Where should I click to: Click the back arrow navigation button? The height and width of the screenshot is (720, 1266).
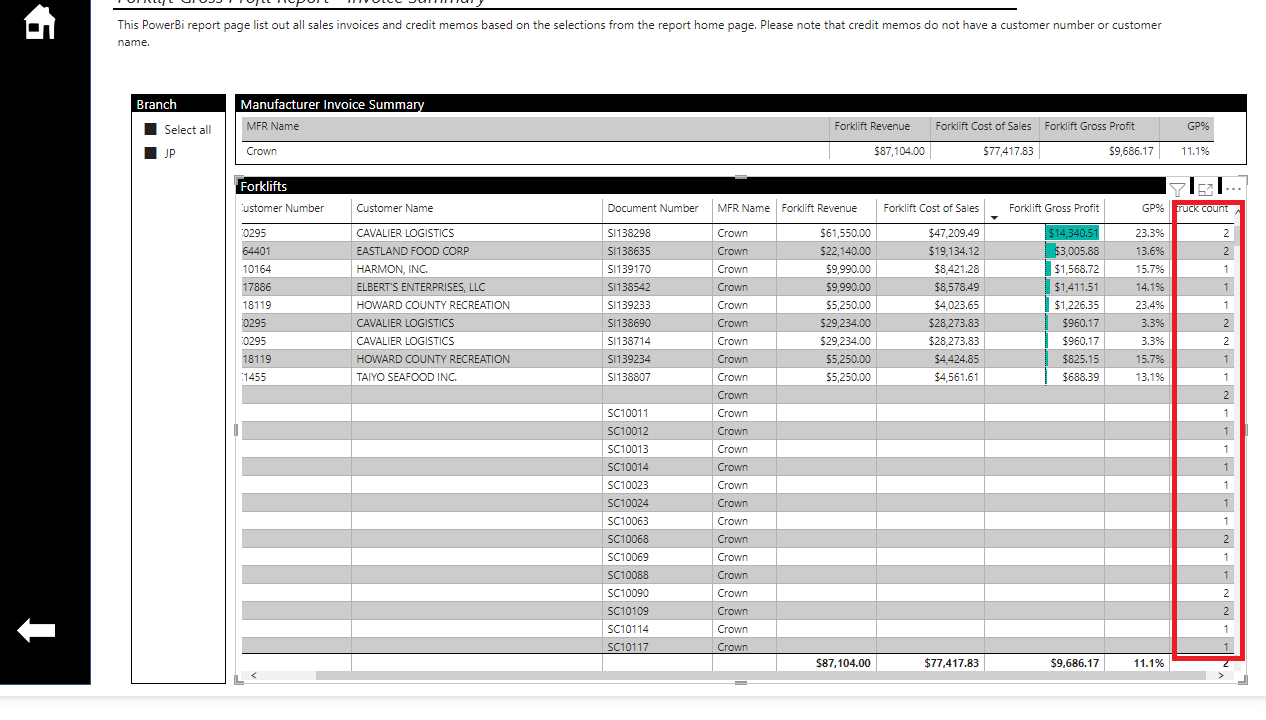tap(36, 630)
